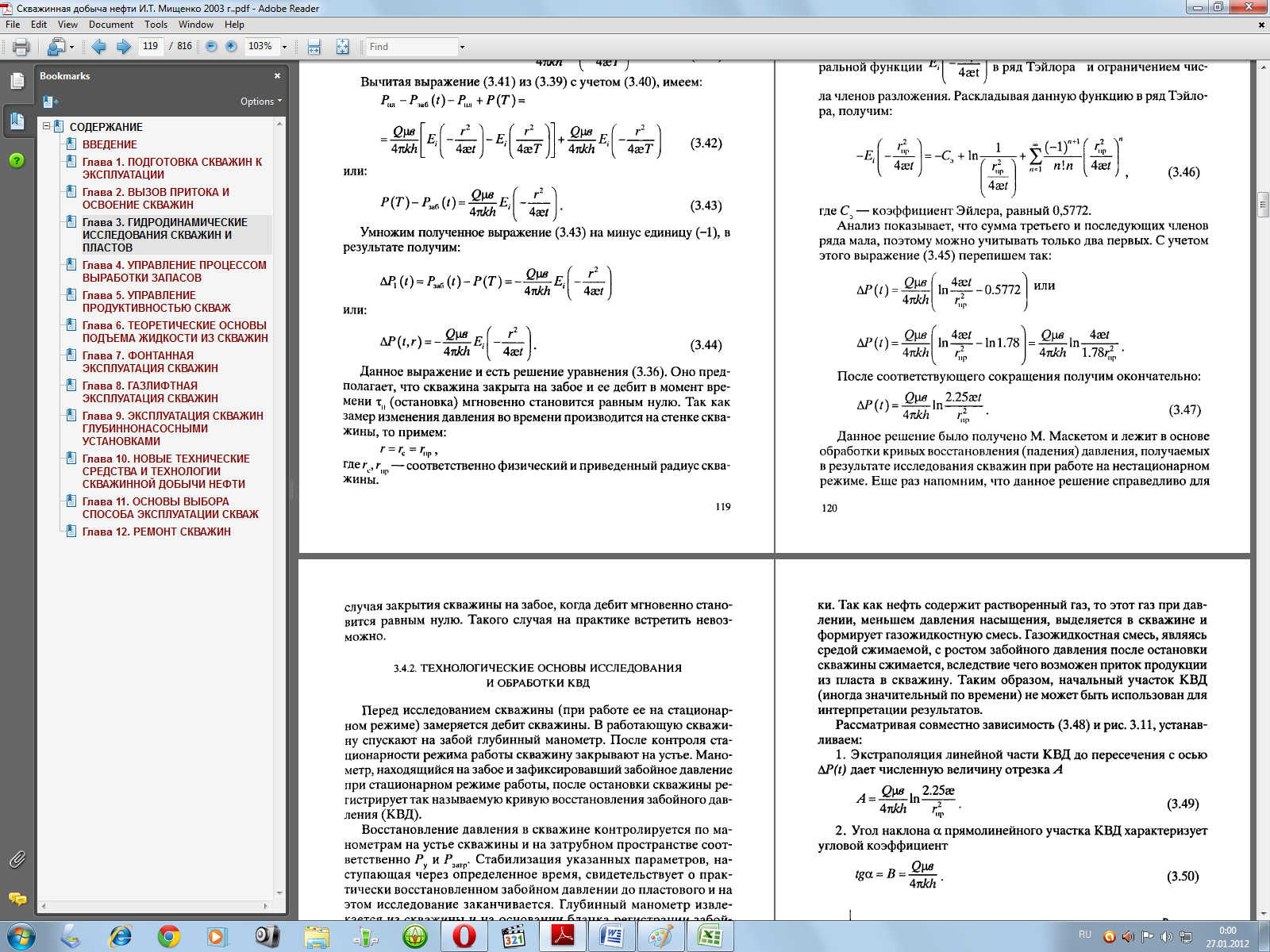1270x952 pixels.
Task: Launch Google Chrome from taskbar
Action: pos(168,937)
